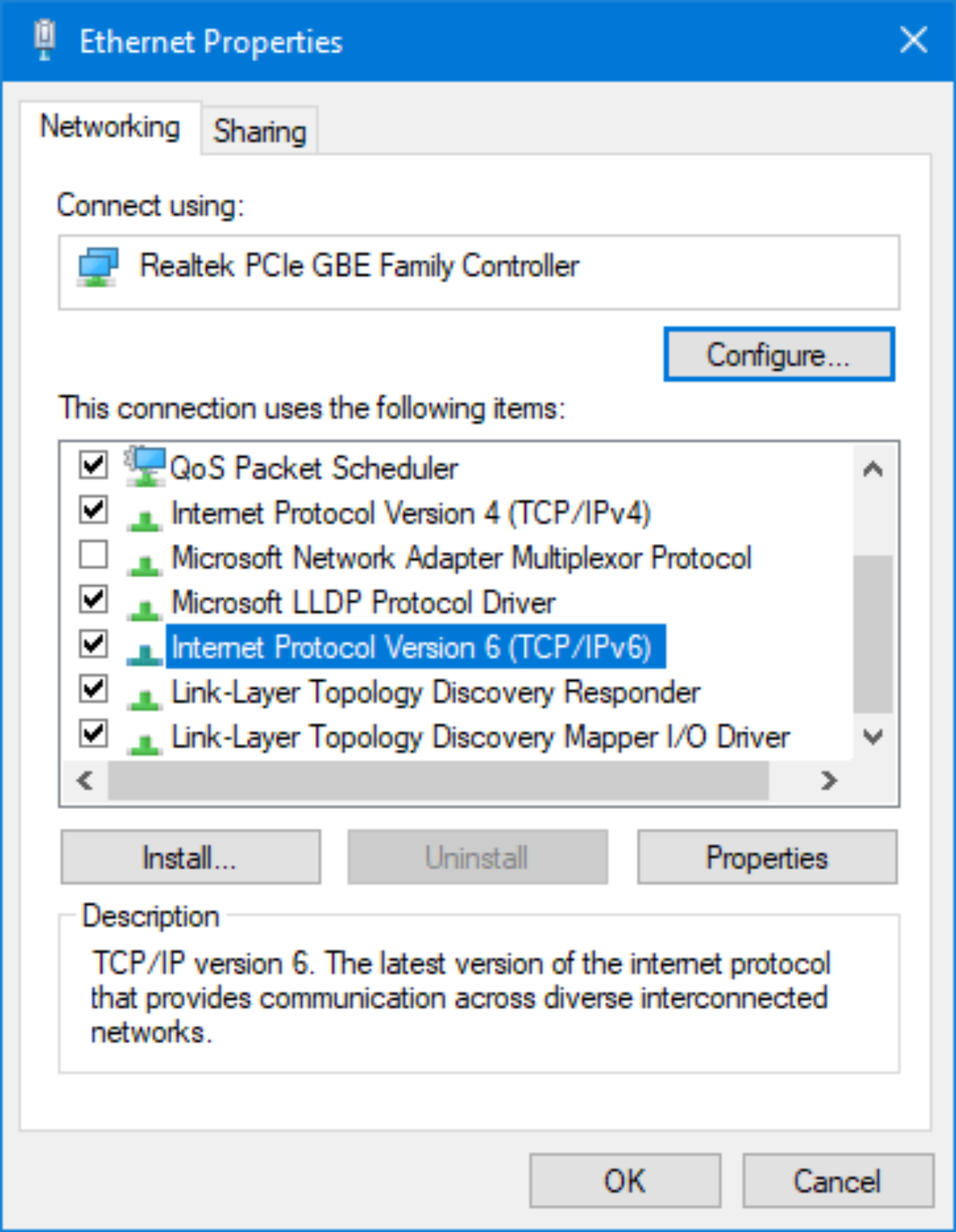Click the Multiplexor Protocol network icon
This screenshot has width=956, height=1232.
point(144,565)
